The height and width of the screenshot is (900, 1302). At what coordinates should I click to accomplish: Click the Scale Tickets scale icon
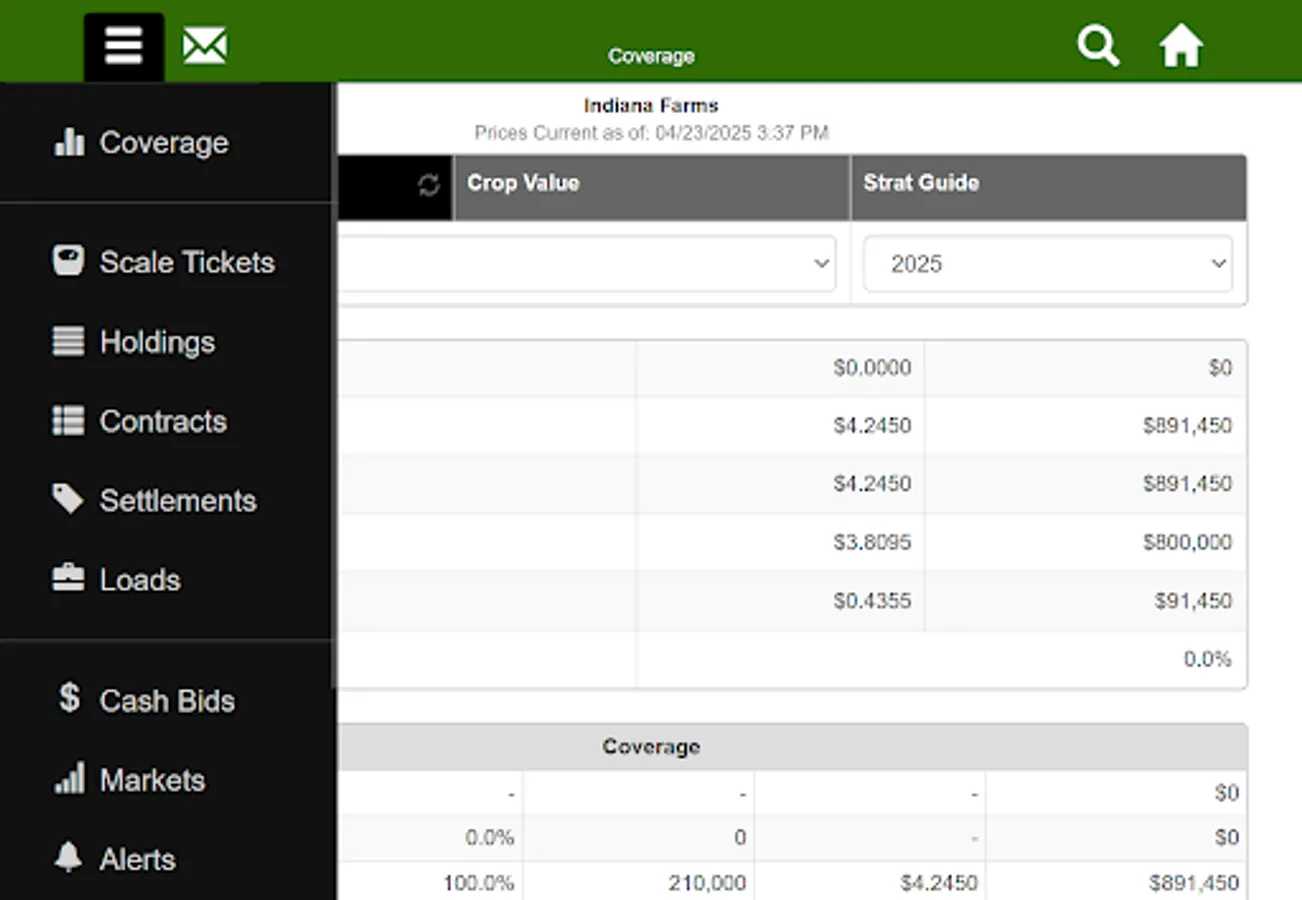pos(68,262)
